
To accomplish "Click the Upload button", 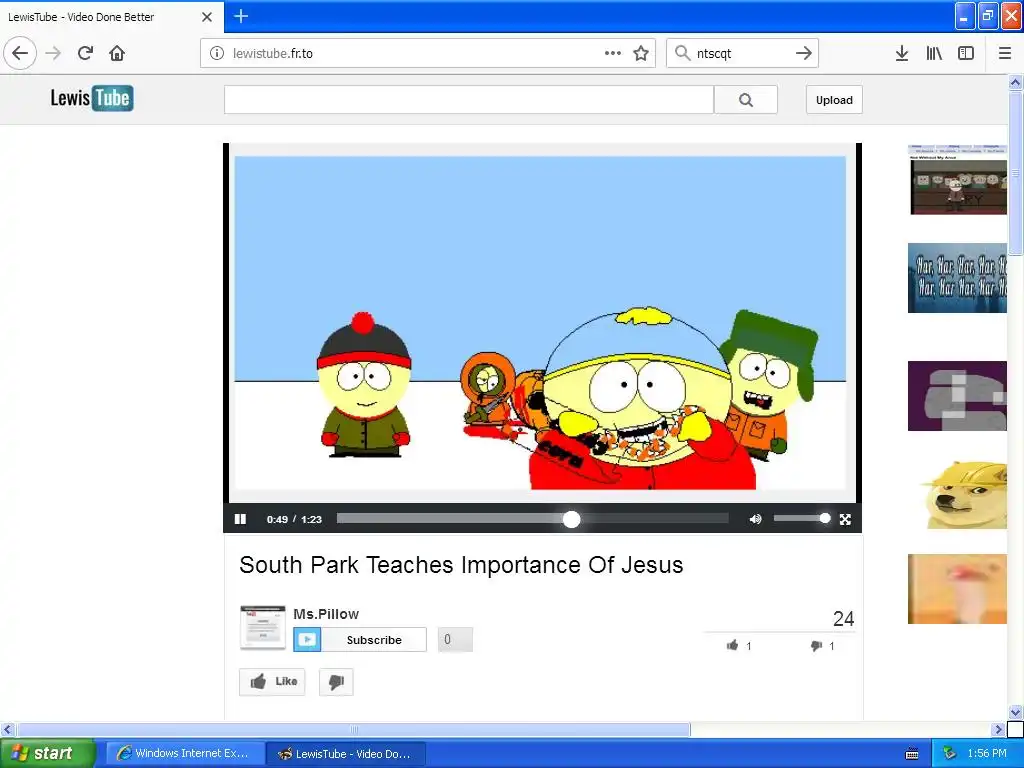I will click(x=834, y=100).
